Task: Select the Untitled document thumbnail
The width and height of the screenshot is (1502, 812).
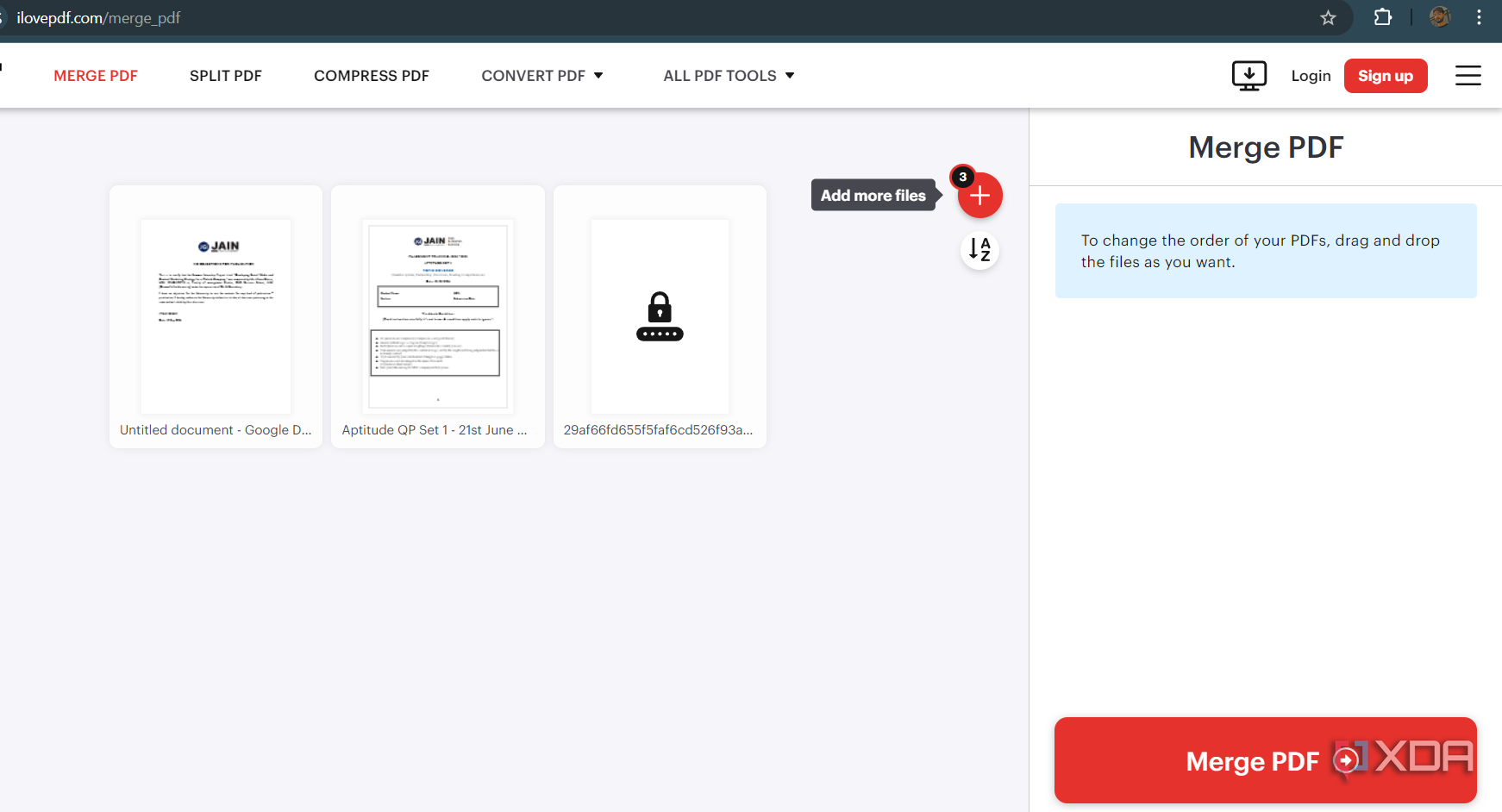Action: pos(216,316)
